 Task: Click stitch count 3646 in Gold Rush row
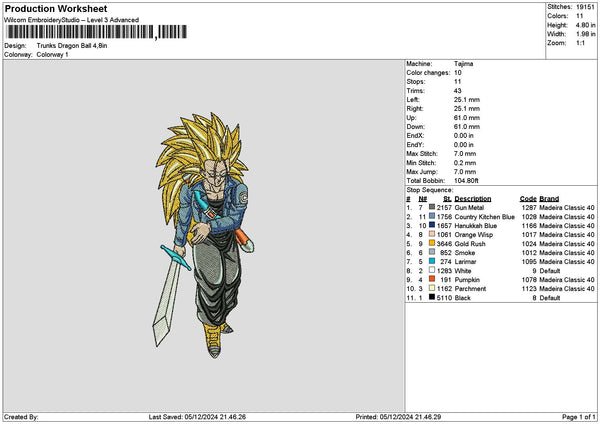coord(444,244)
